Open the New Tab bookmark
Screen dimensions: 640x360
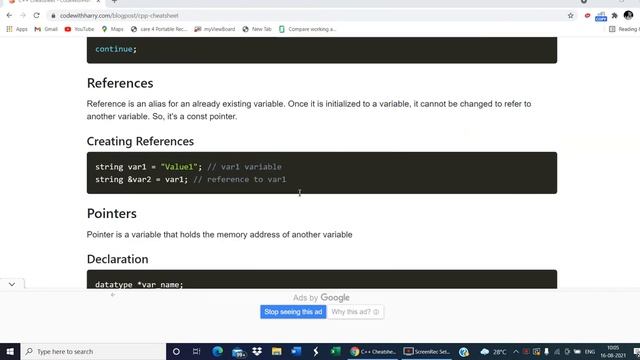pyautogui.click(x=257, y=29)
